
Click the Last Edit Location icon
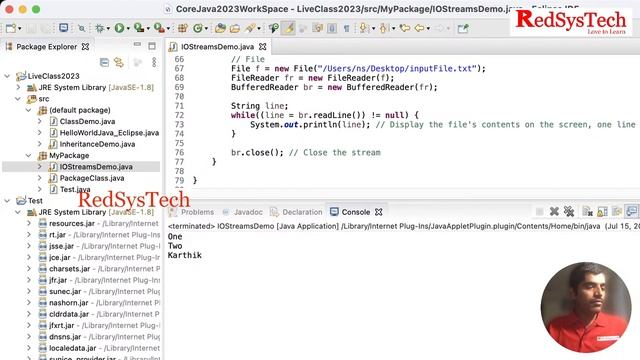point(404,28)
